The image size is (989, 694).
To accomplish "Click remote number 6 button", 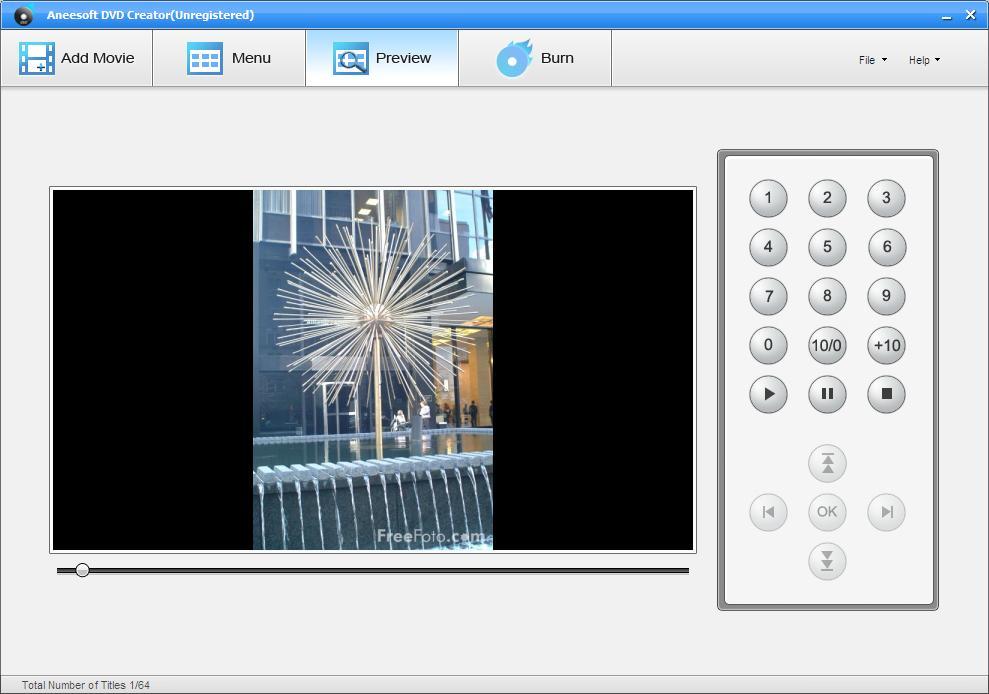I will [886, 247].
